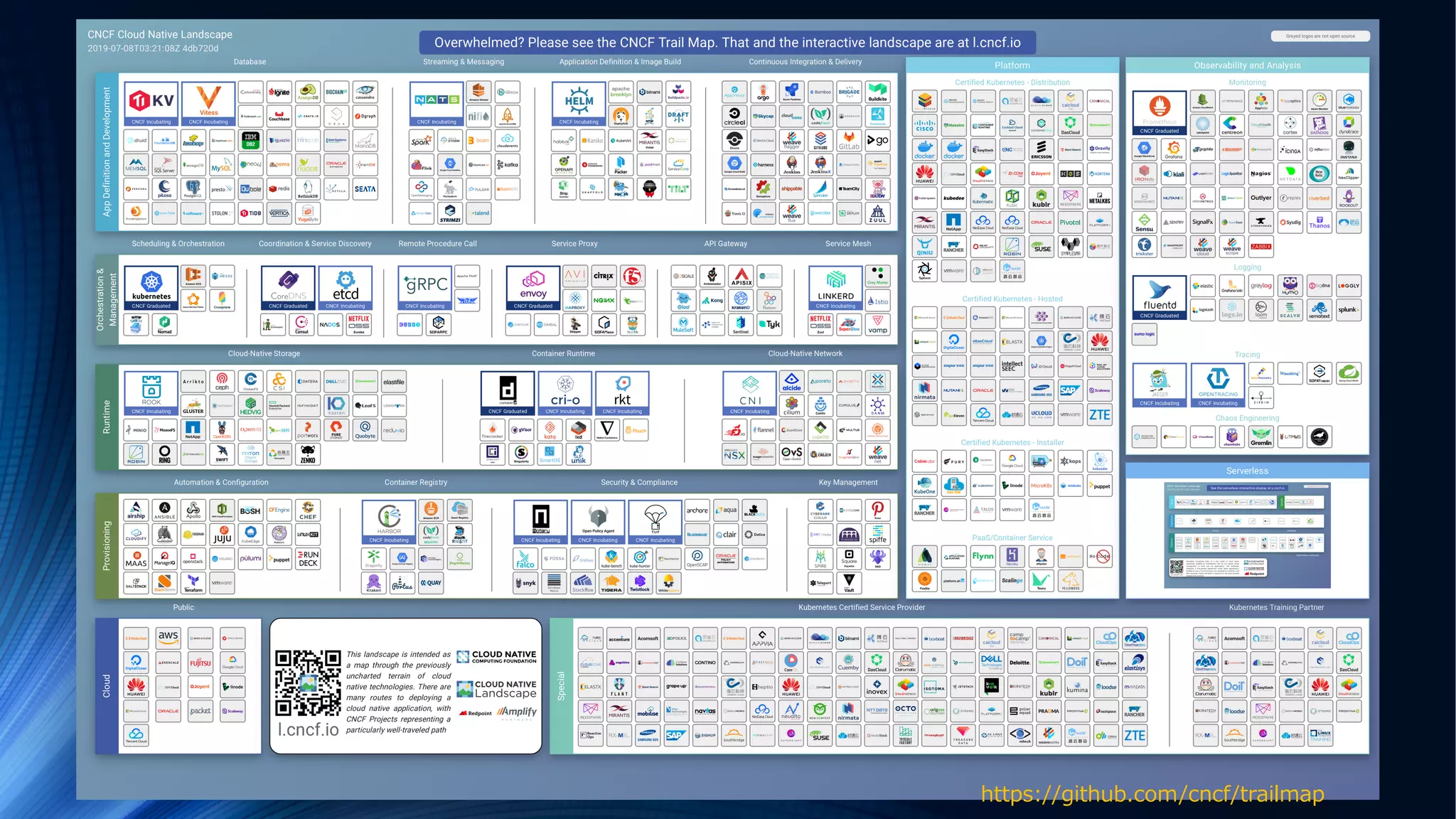The width and height of the screenshot is (1456, 819).
Task: Click the Serverless landscape thumbnail
Action: coord(1247,535)
